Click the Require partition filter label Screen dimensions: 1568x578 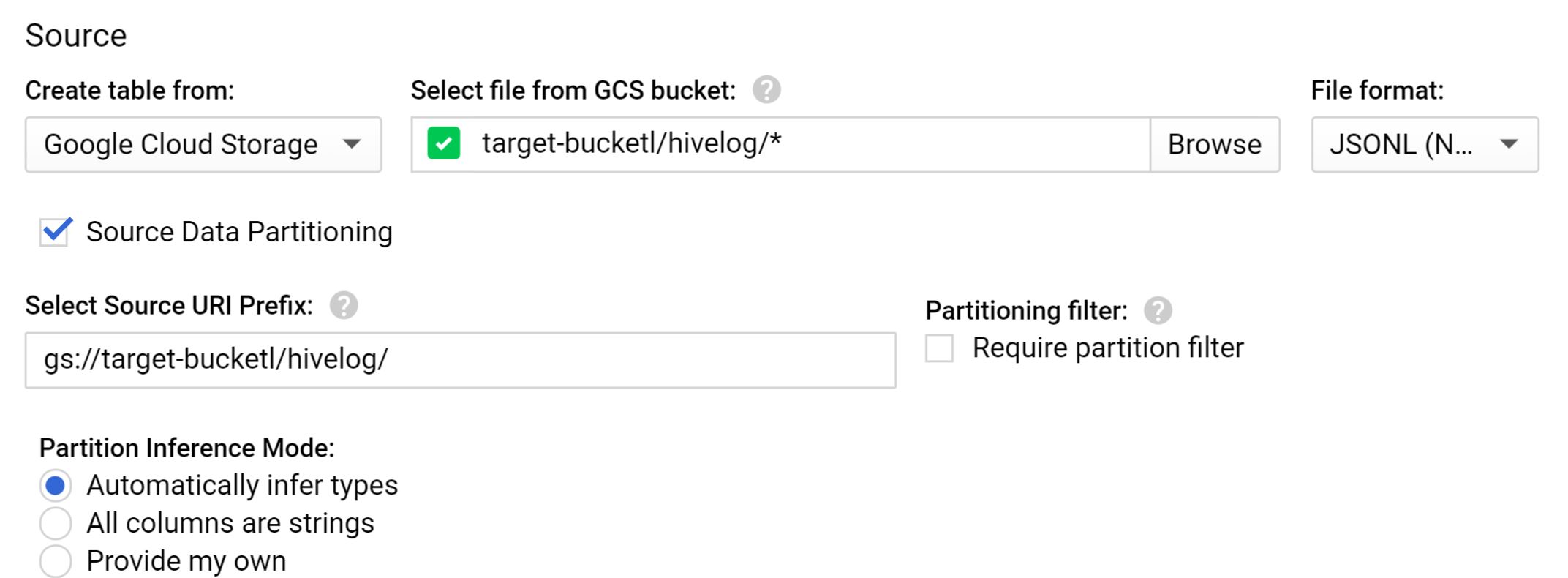pyautogui.click(x=1108, y=348)
